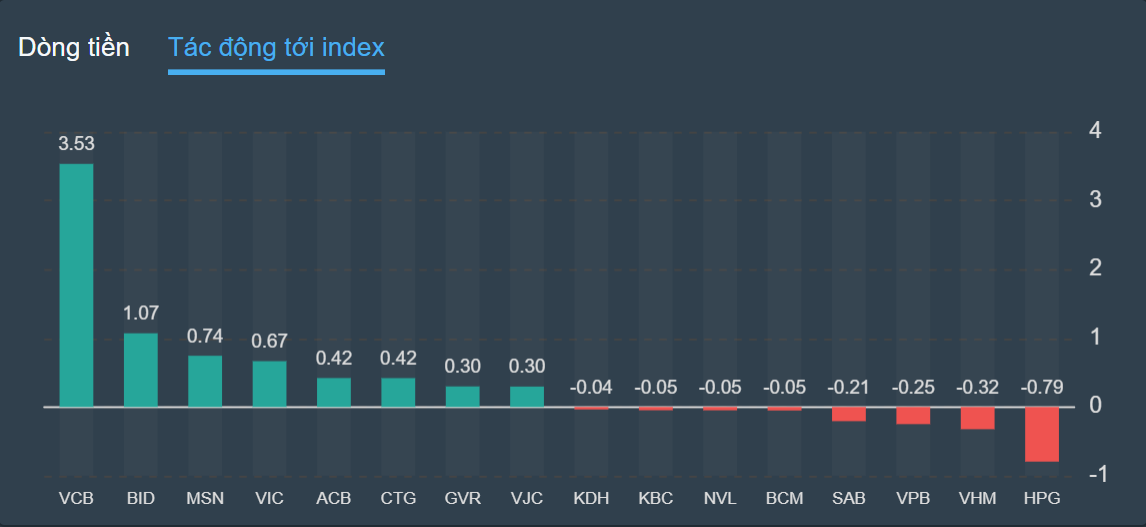This screenshot has height=527, width=1146.
Task: Switch to the Dòng tiền tab
Action: (74, 47)
